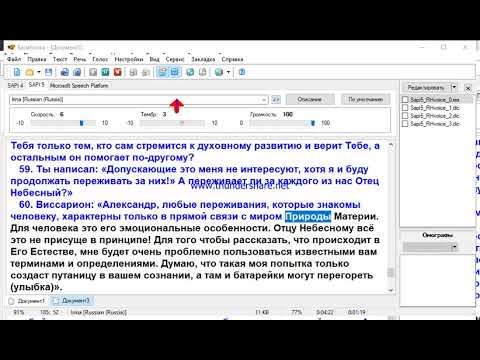Viewport: 480px width, 360px height.
Task: Click the teal Pause reading icon
Action: pos(105,72)
